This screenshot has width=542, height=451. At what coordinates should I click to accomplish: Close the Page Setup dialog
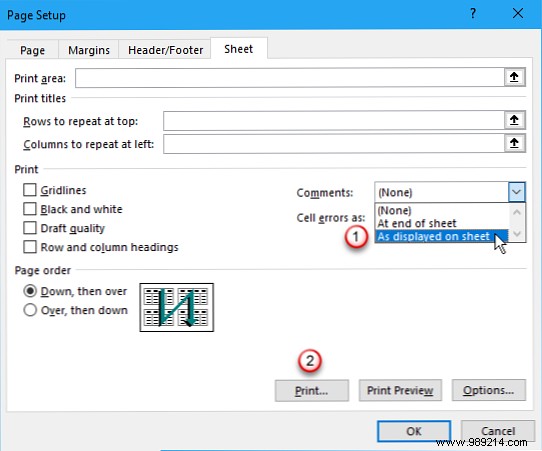(518, 14)
